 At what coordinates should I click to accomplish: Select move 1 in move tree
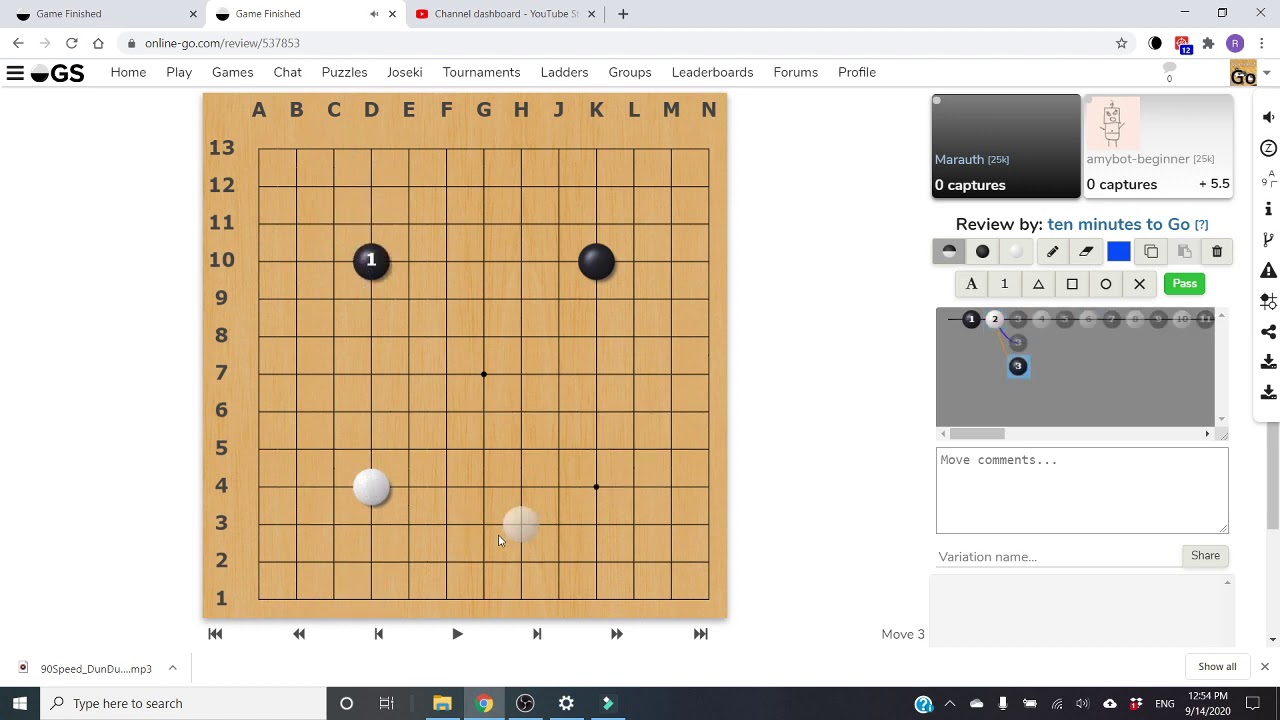[x=971, y=319]
